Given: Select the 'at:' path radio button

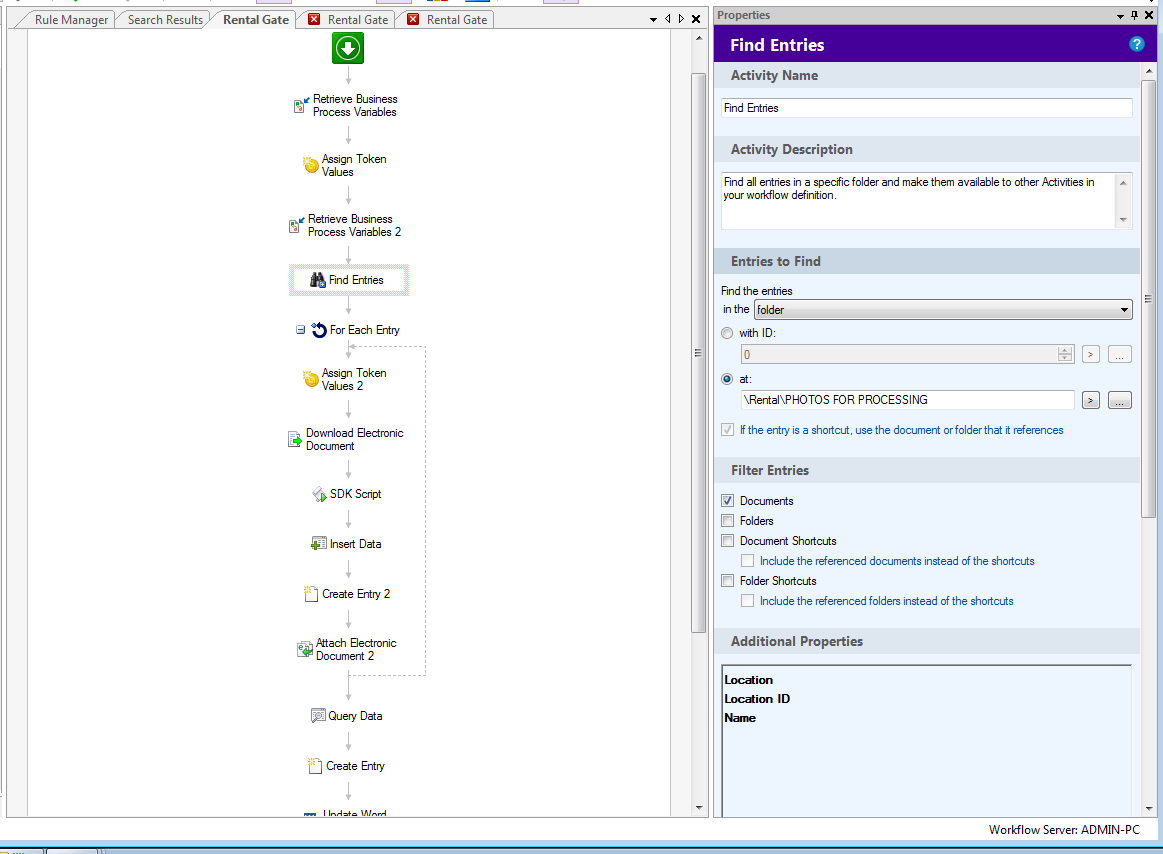Looking at the screenshot, I should pos(727,379).
